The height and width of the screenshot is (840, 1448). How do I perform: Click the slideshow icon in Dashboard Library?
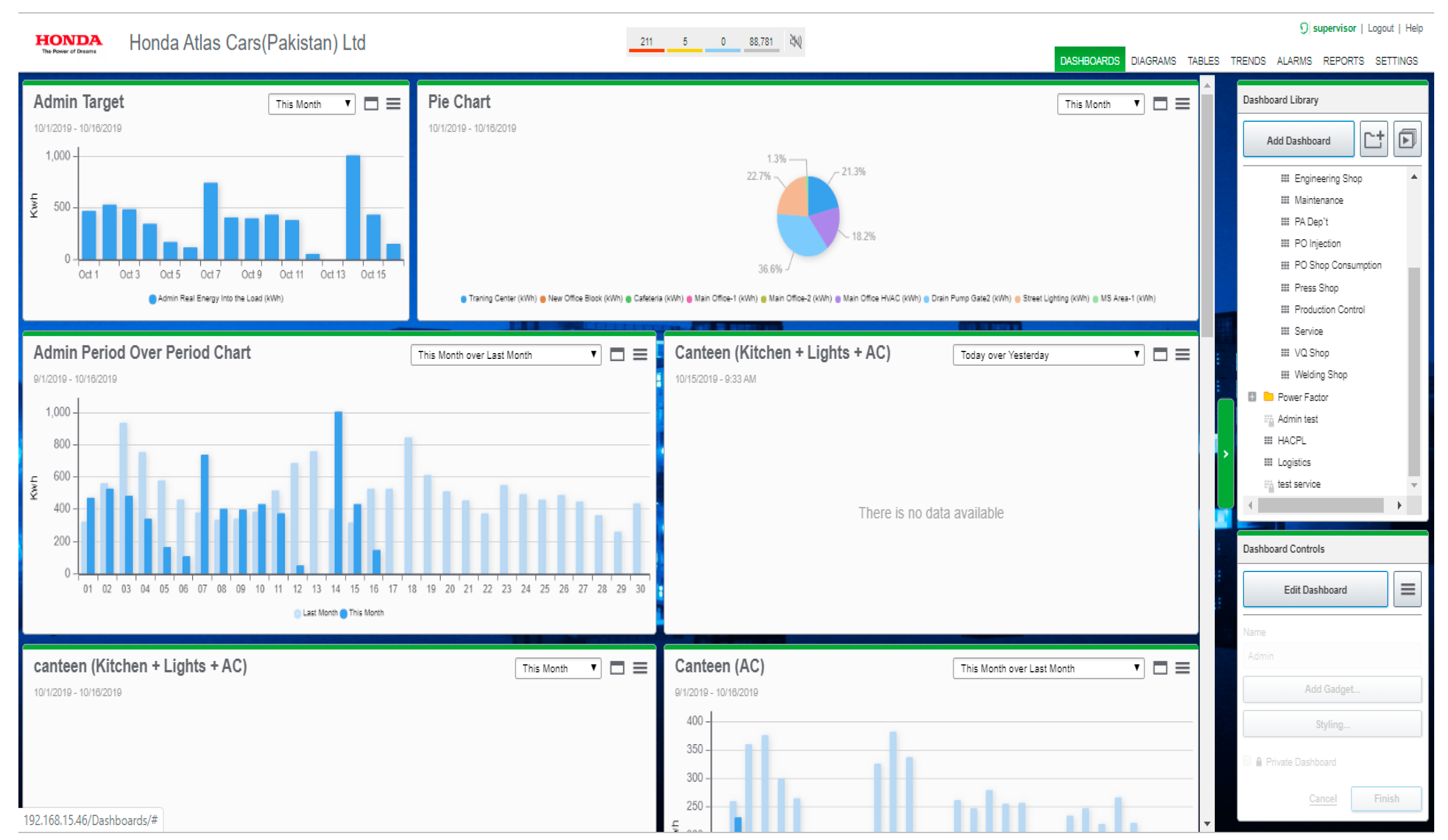tap(1407, 140)
